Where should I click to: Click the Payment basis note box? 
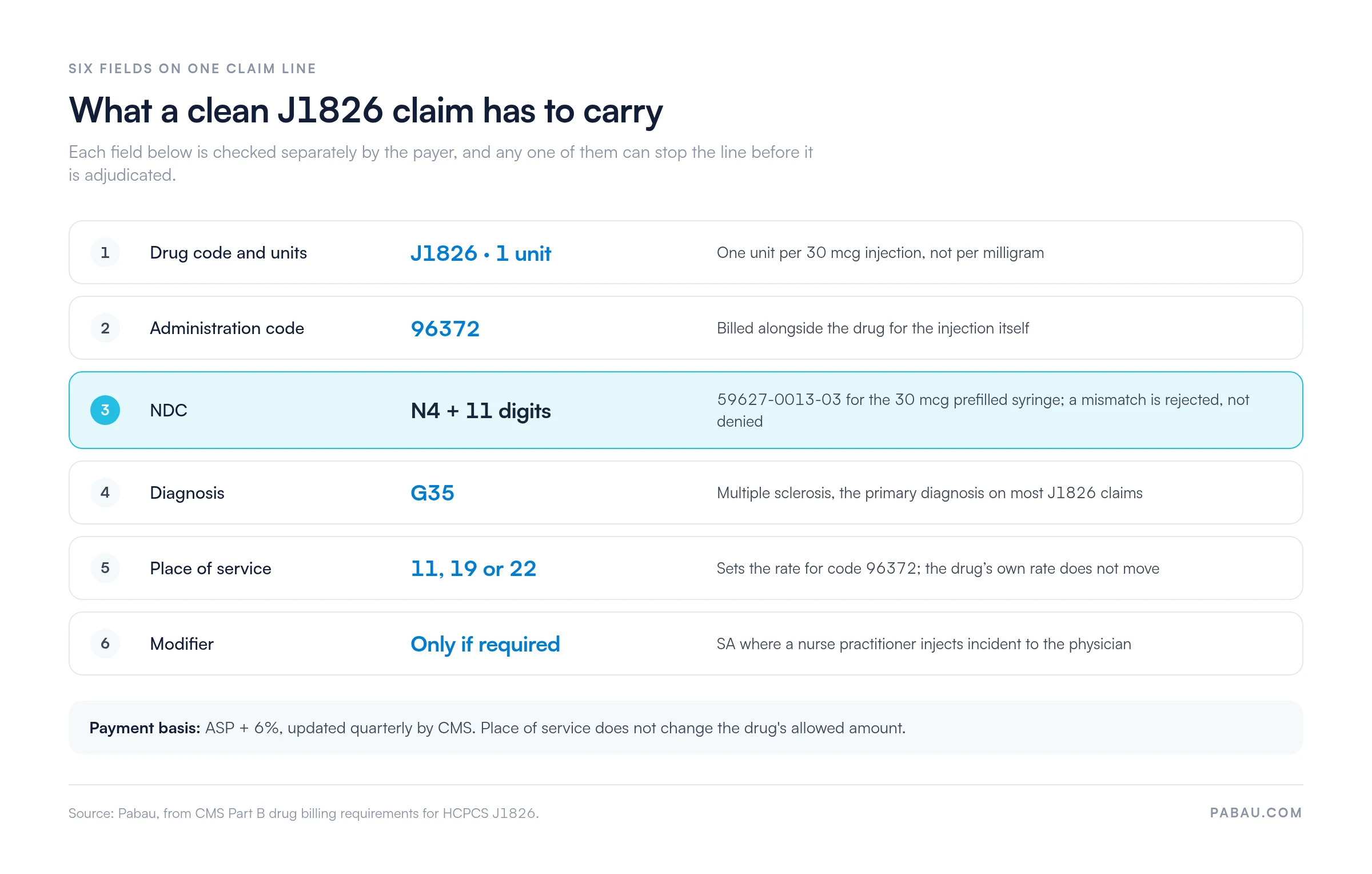click(x=686, y=728)
